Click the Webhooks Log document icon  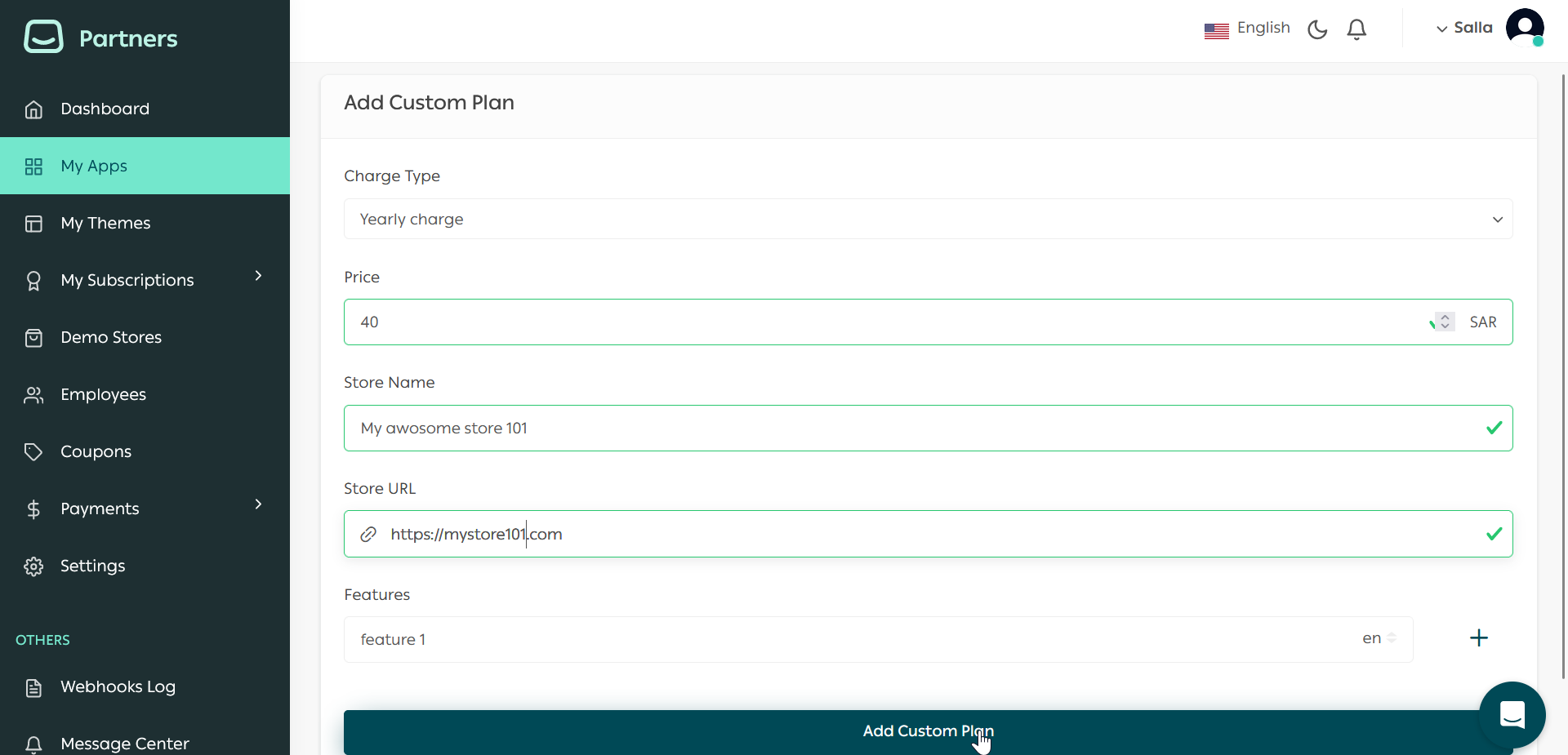[33, 687]
